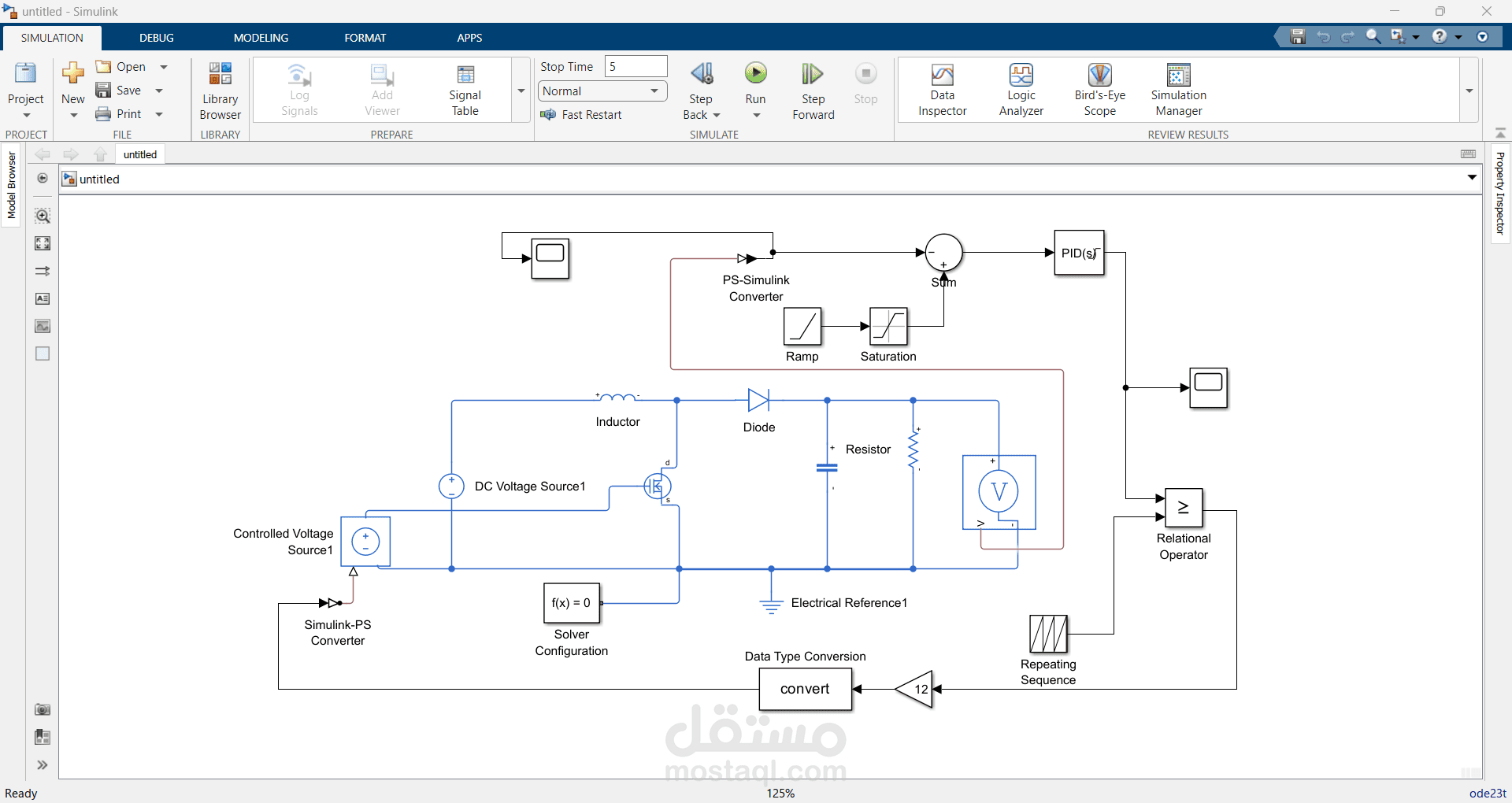
Task: Click Project icon
Action: click(25, 74)
